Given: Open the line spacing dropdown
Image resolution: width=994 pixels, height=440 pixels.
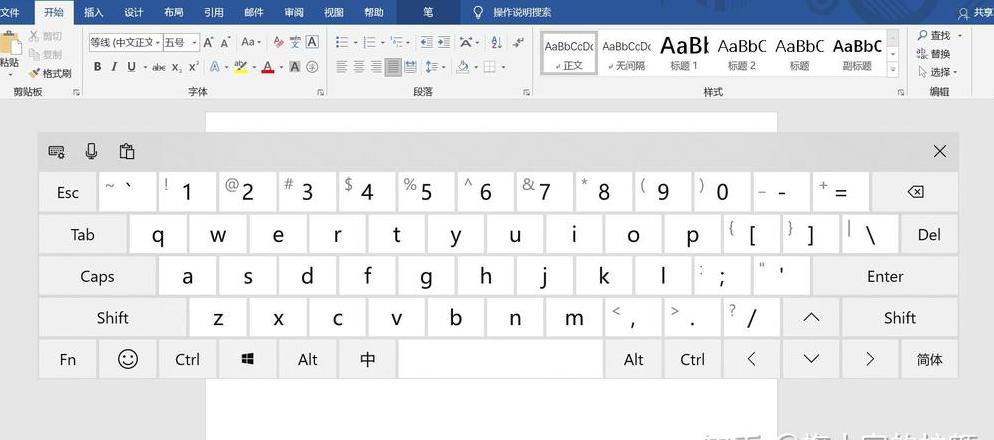Looking at the screenshot, I should tap(434, 67).
